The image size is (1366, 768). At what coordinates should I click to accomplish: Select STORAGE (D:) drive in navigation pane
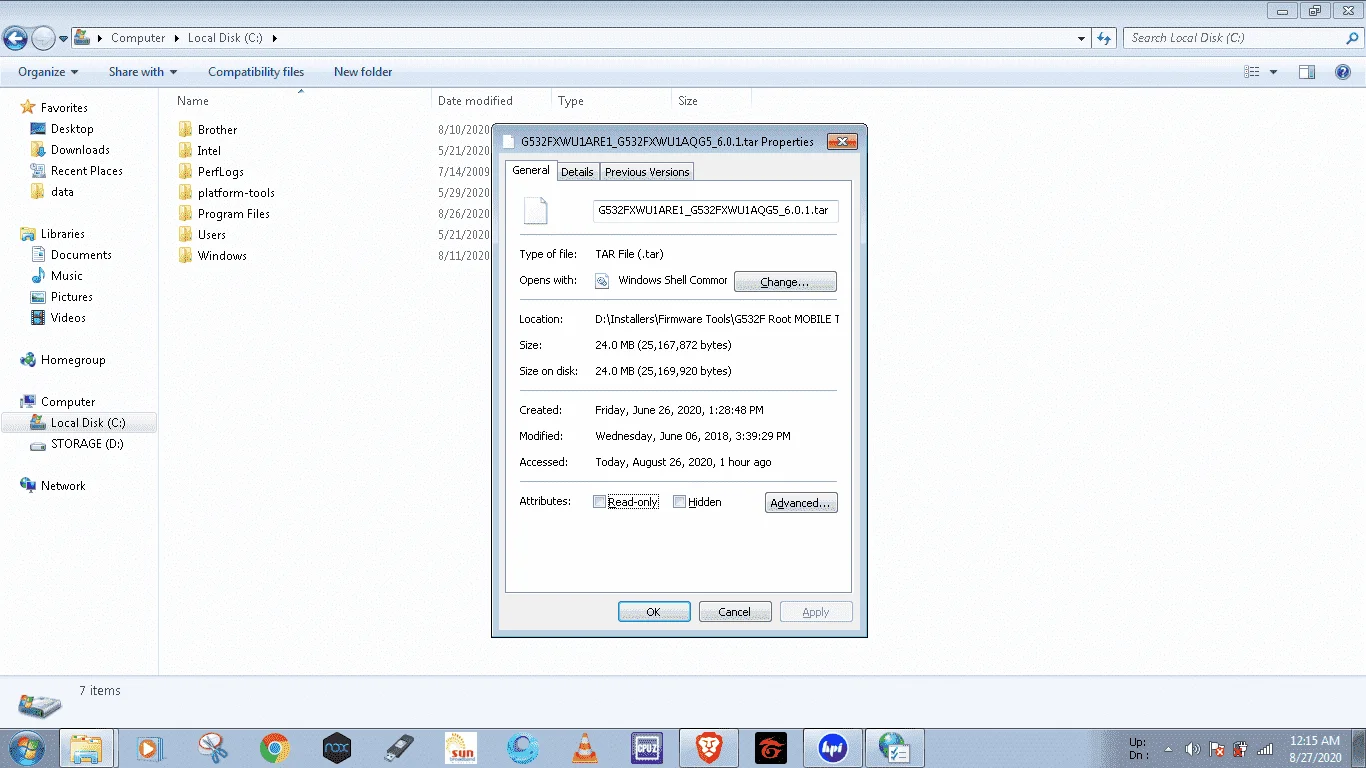click(x=87, y=444)
